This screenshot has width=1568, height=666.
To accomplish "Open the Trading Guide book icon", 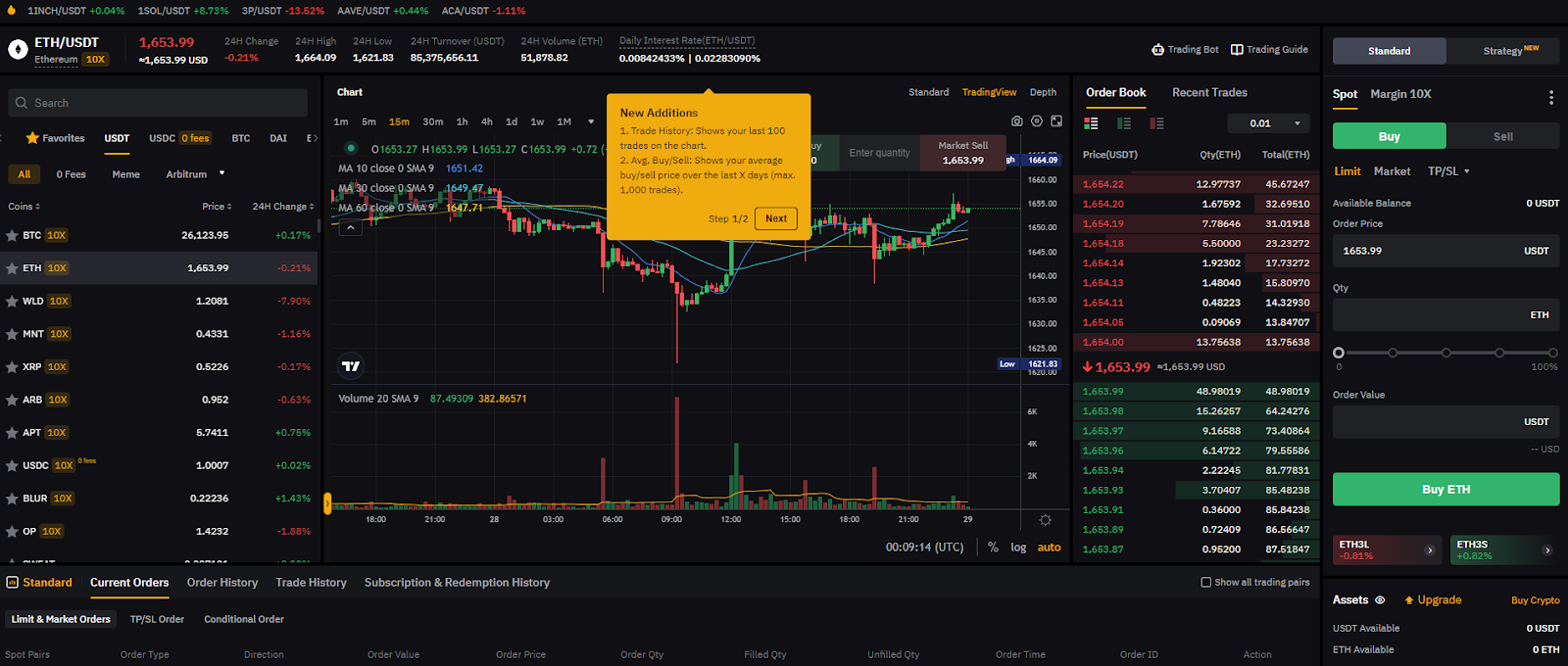I will click(x=1237, y=50).
